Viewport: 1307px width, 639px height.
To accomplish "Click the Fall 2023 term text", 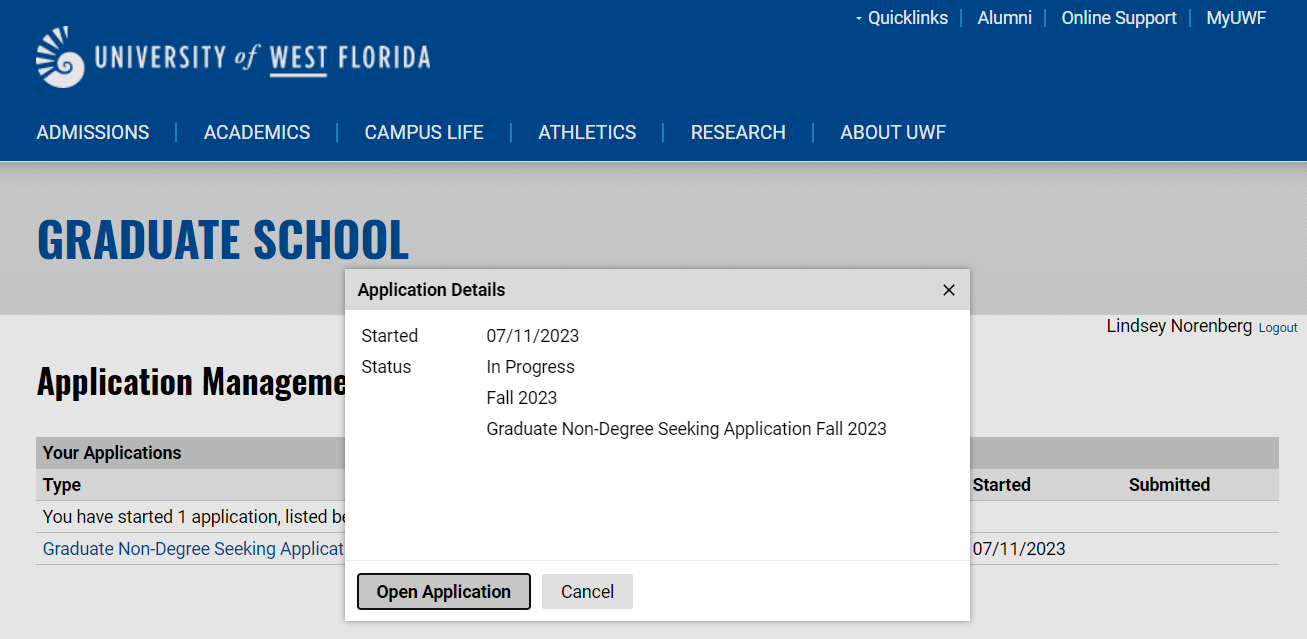I will pyautogui.click(x=521, y=398).
